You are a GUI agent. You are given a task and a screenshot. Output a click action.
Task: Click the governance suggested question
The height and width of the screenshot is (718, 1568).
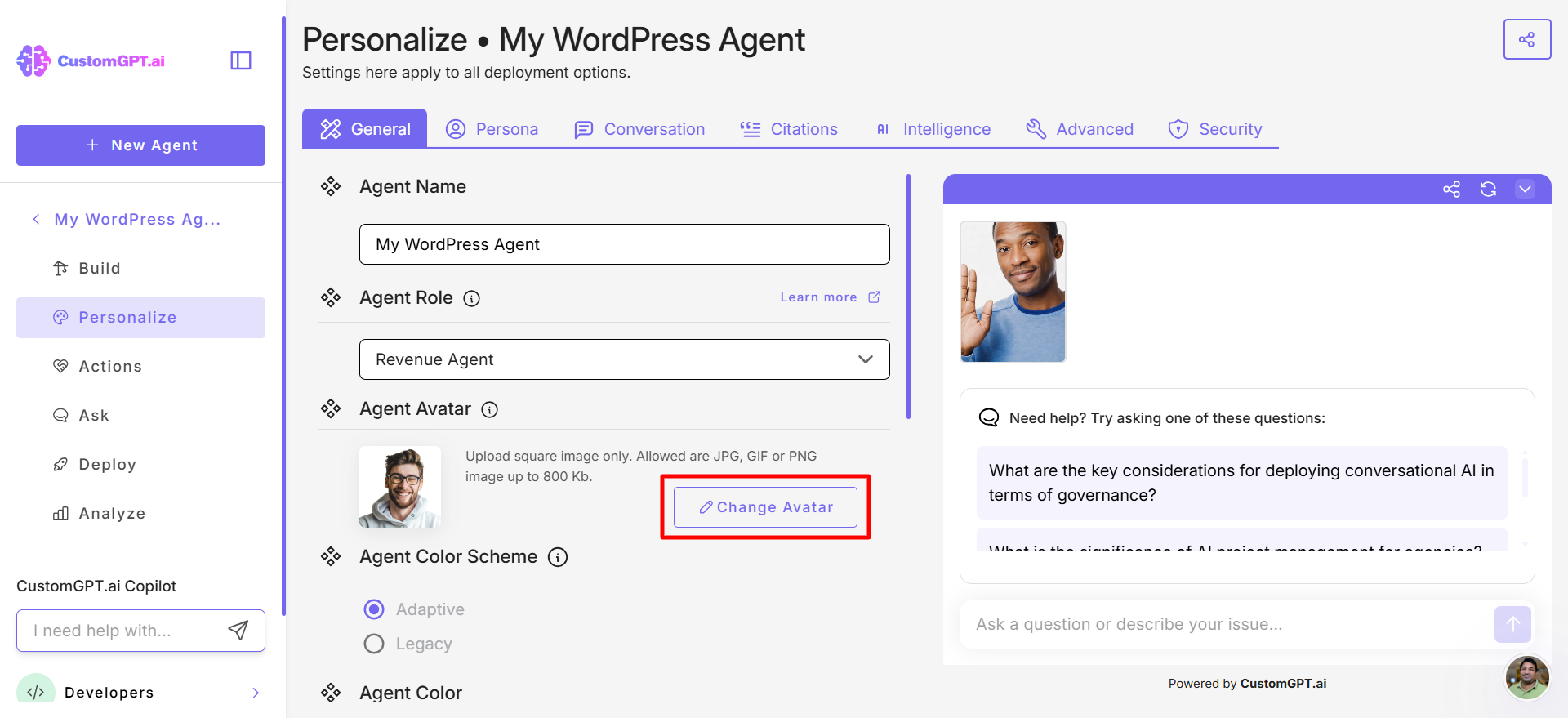(1241, 483)
